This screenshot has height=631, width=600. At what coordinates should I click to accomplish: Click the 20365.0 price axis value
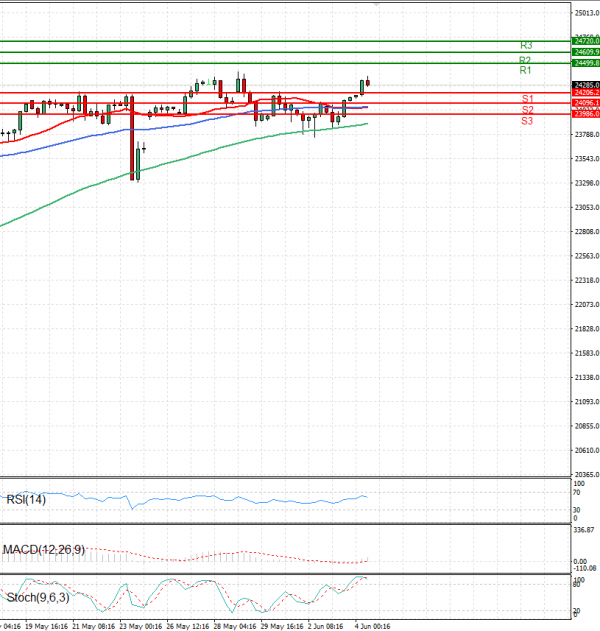pos(587,474)
